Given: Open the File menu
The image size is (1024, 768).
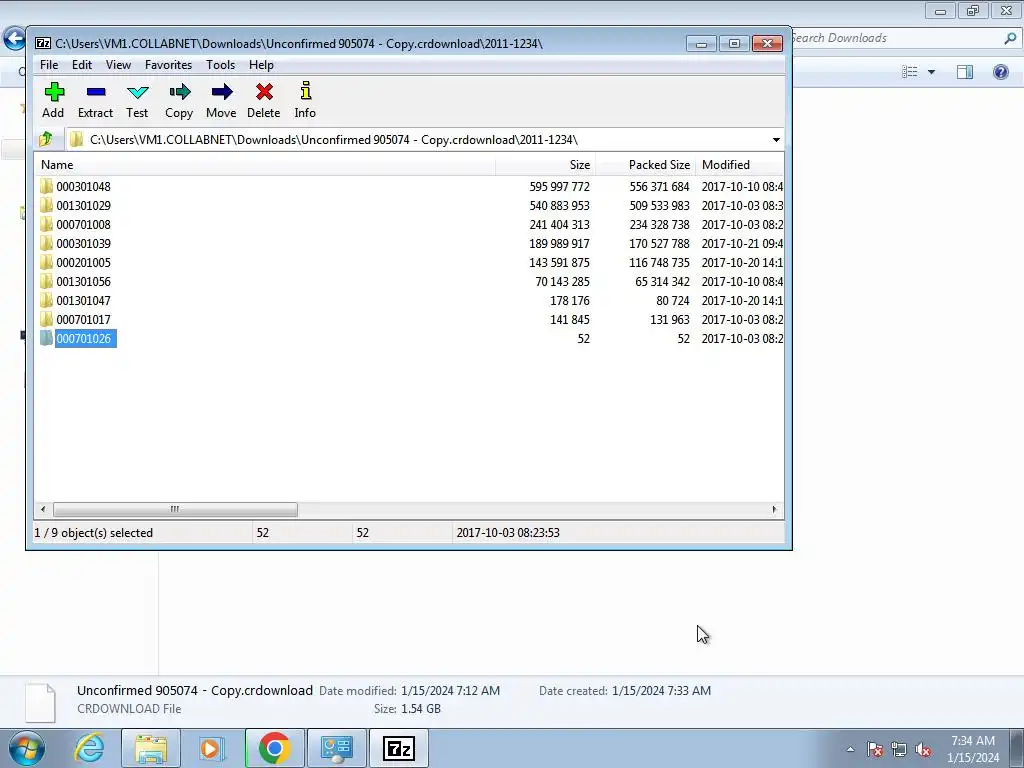Looking at the screenshot, I should (x=49, y=65).
